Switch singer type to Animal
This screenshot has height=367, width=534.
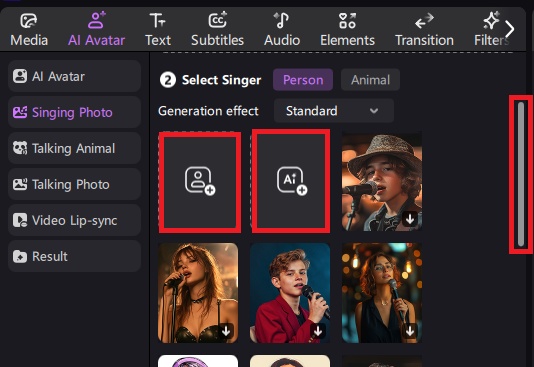370,80
